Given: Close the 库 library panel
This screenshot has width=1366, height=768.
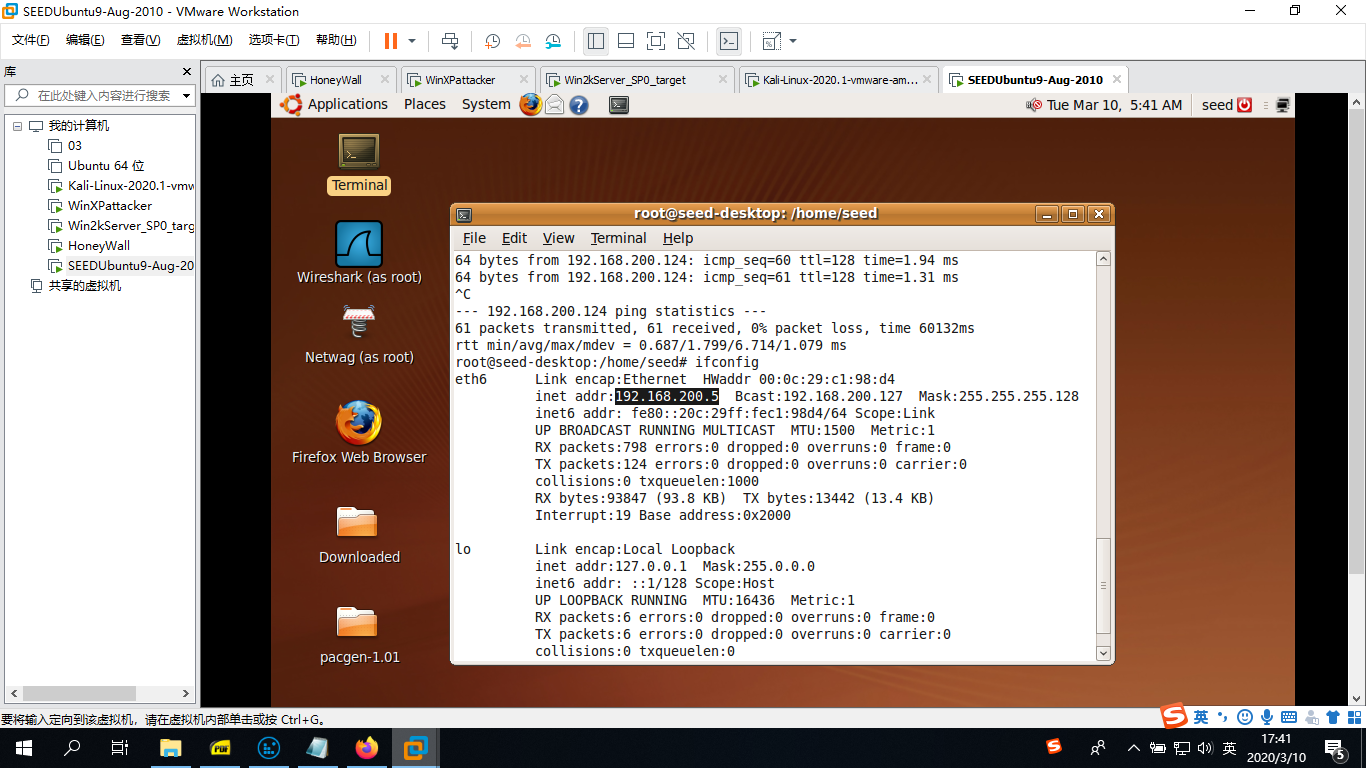Looking at the screenshot, I should [x=186, y=72].
